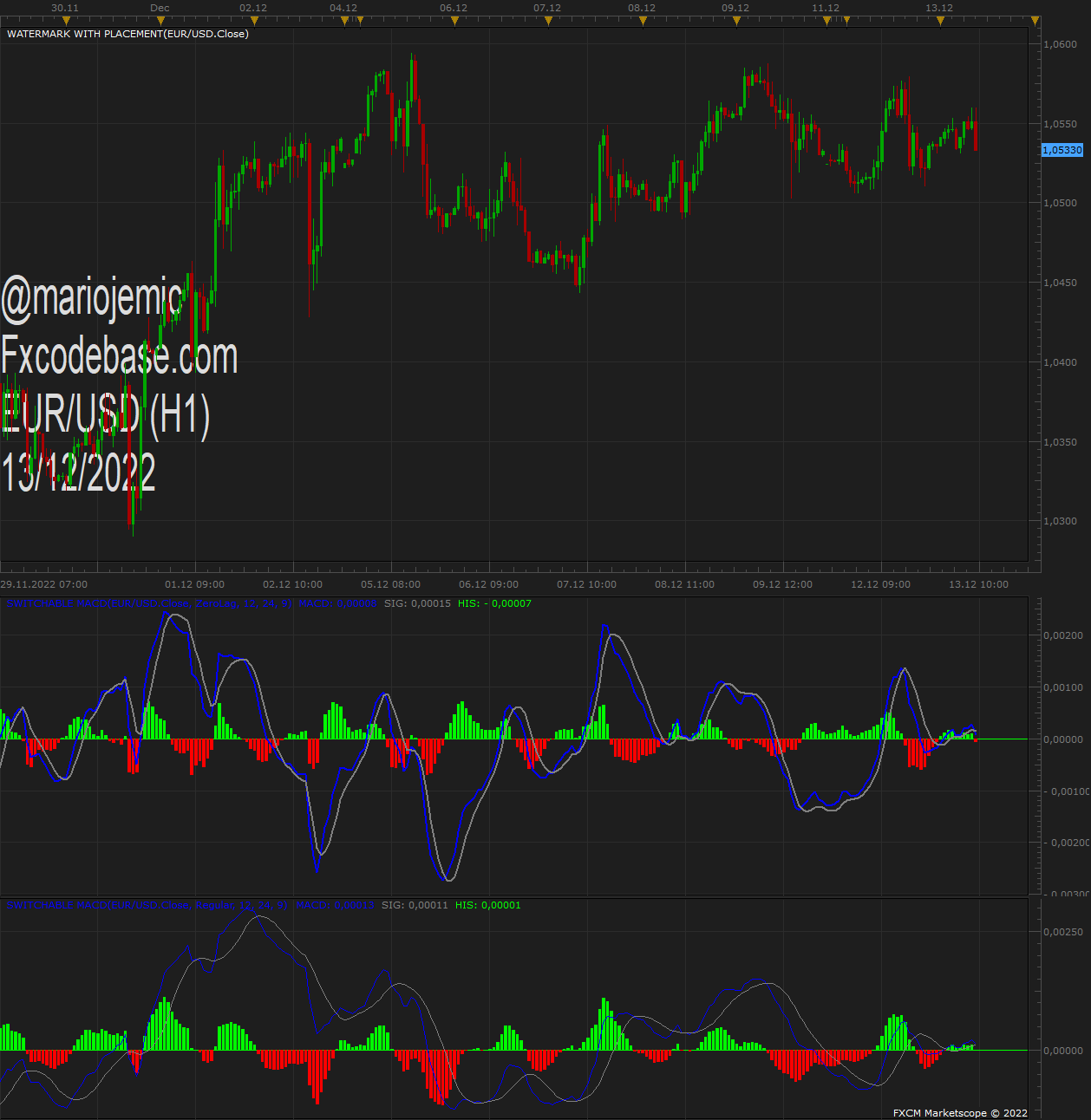Click the SIG: 0,00015 value label
This screenshot has width=1091, height=1120.
pyautogui.click(x=417, y=603)
